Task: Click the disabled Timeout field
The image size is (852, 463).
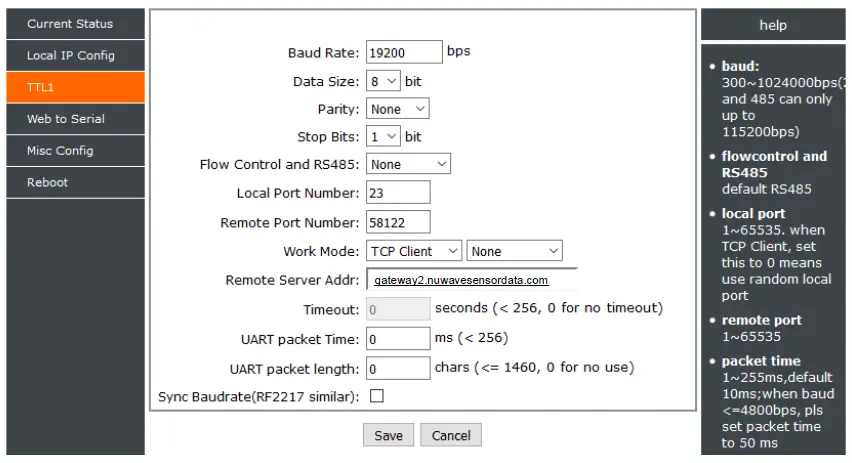Action: coord(398,309)
